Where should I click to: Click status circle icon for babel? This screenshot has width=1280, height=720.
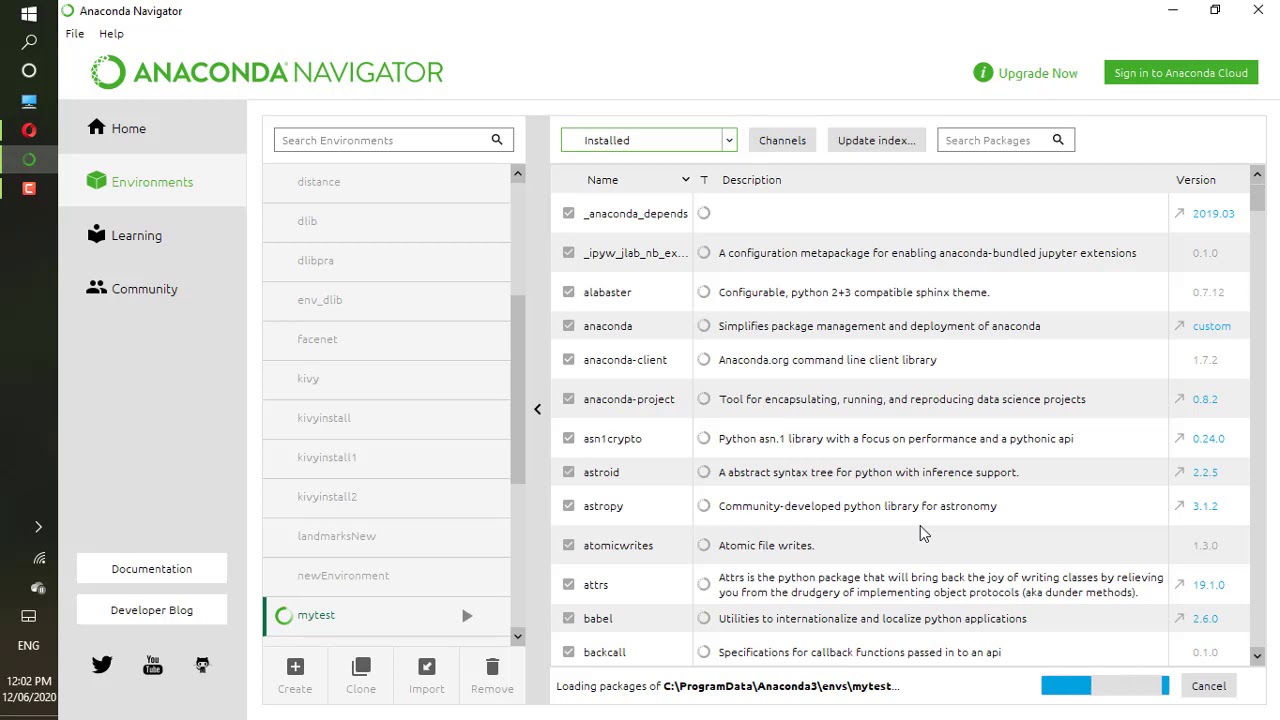[x=704, y=618]
